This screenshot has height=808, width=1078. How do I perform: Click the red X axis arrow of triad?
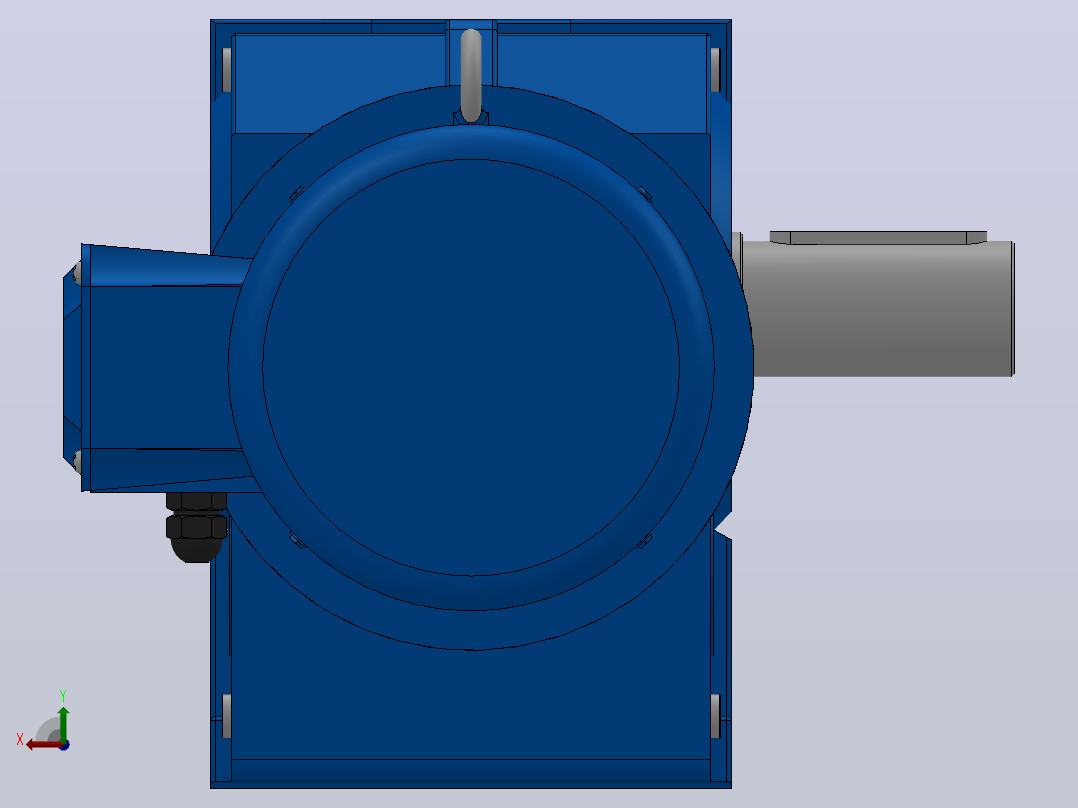(x=43, y=745)
